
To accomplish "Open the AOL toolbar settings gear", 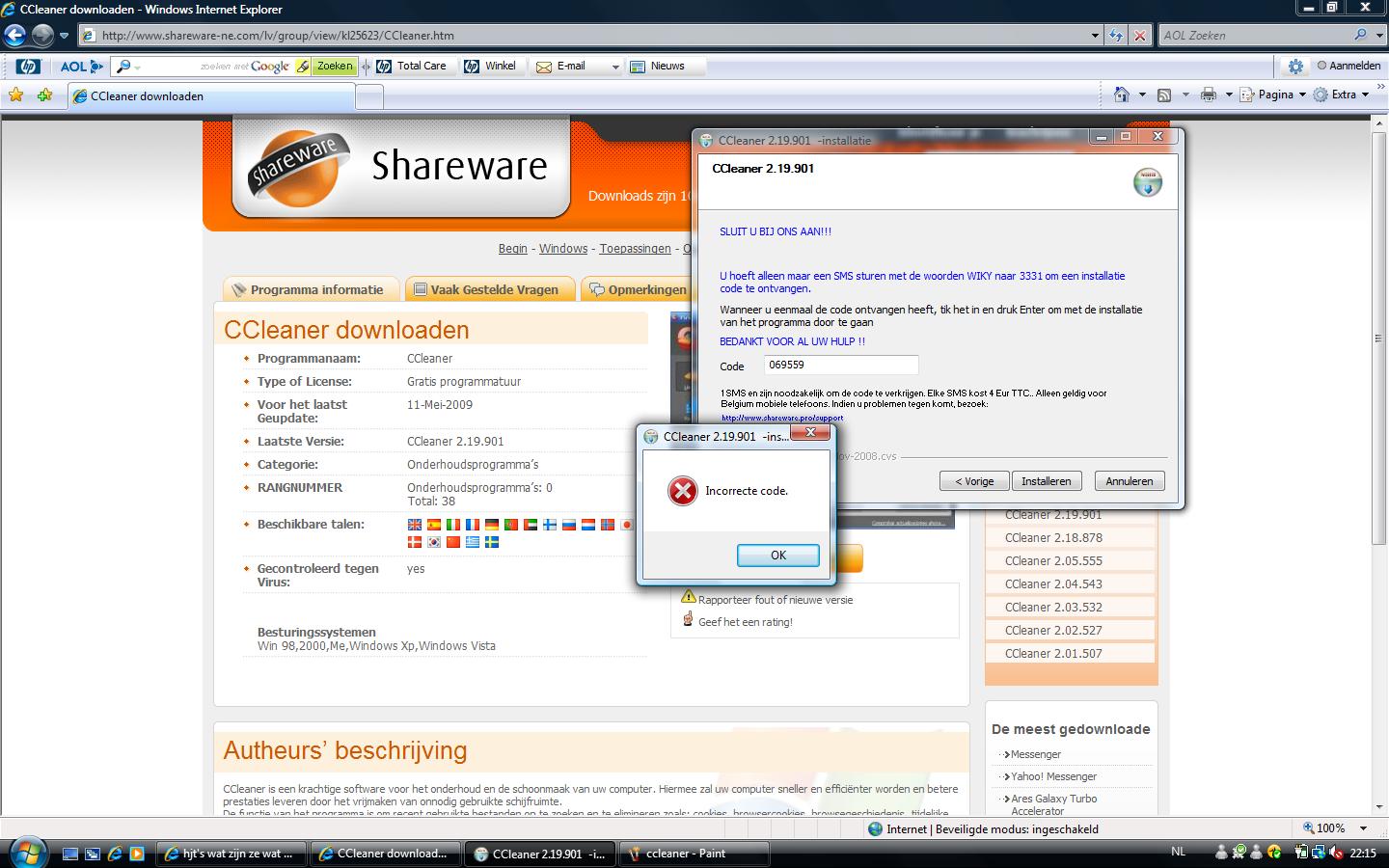I will (1295, 67).
